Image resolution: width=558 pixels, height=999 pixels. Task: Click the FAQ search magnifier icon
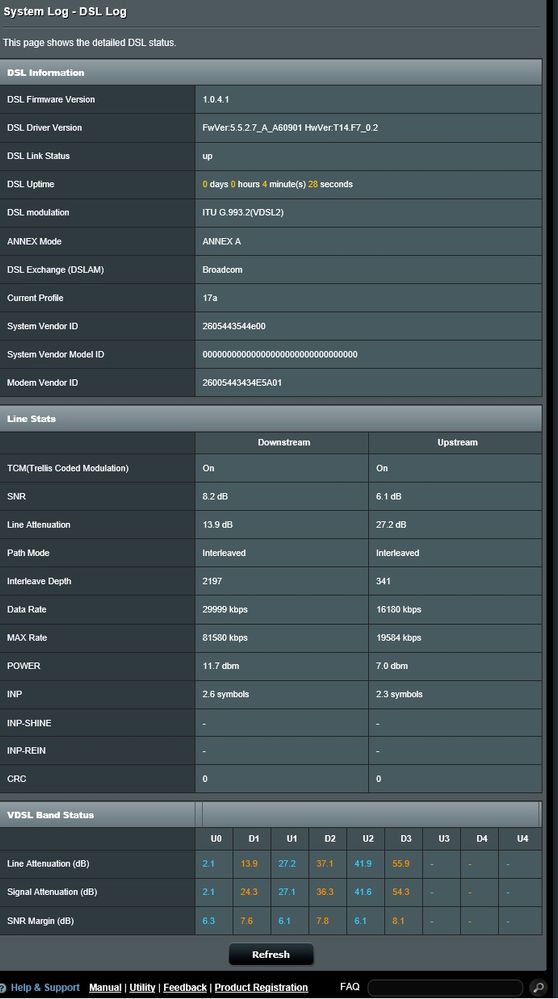point(538,988)
